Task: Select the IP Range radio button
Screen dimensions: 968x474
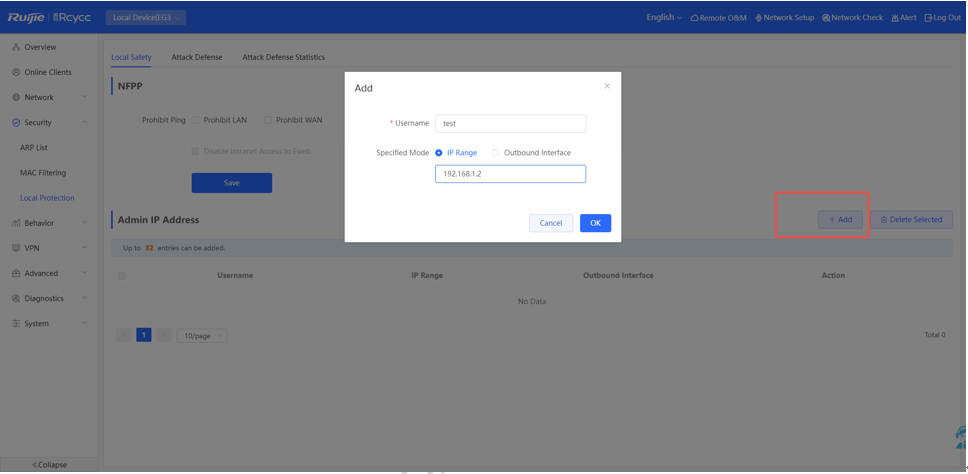Action: click(439, 153)
